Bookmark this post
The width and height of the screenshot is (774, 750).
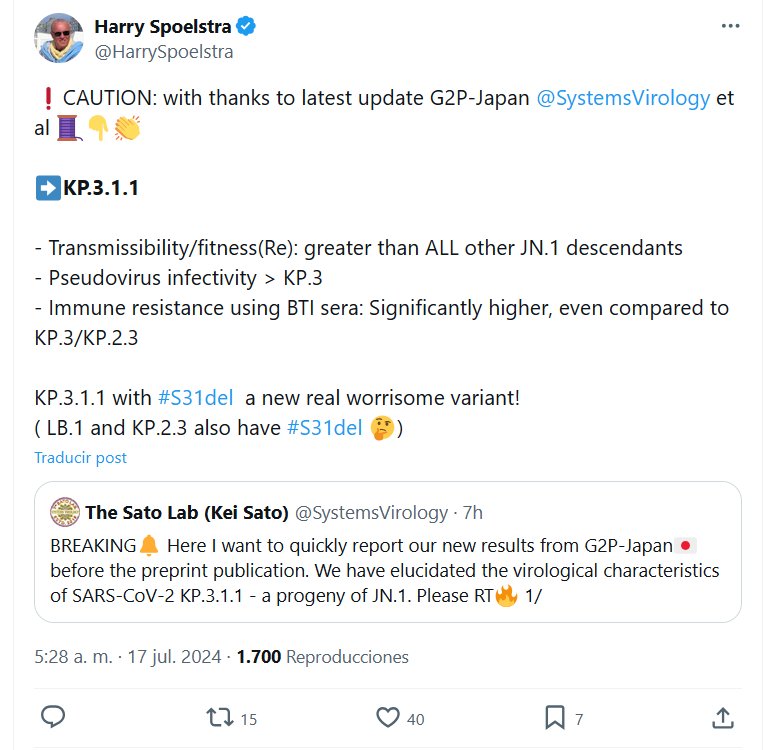tap(554, 717)
